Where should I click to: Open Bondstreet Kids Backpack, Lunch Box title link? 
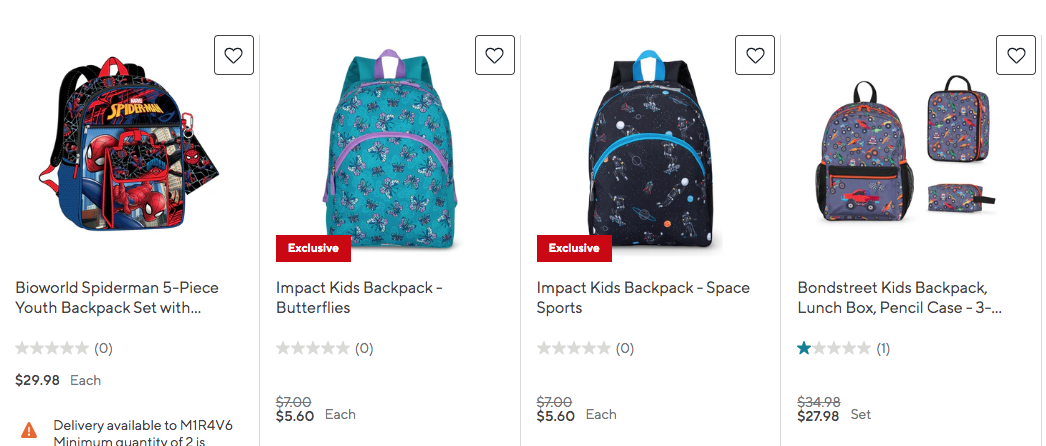(899, 298)
